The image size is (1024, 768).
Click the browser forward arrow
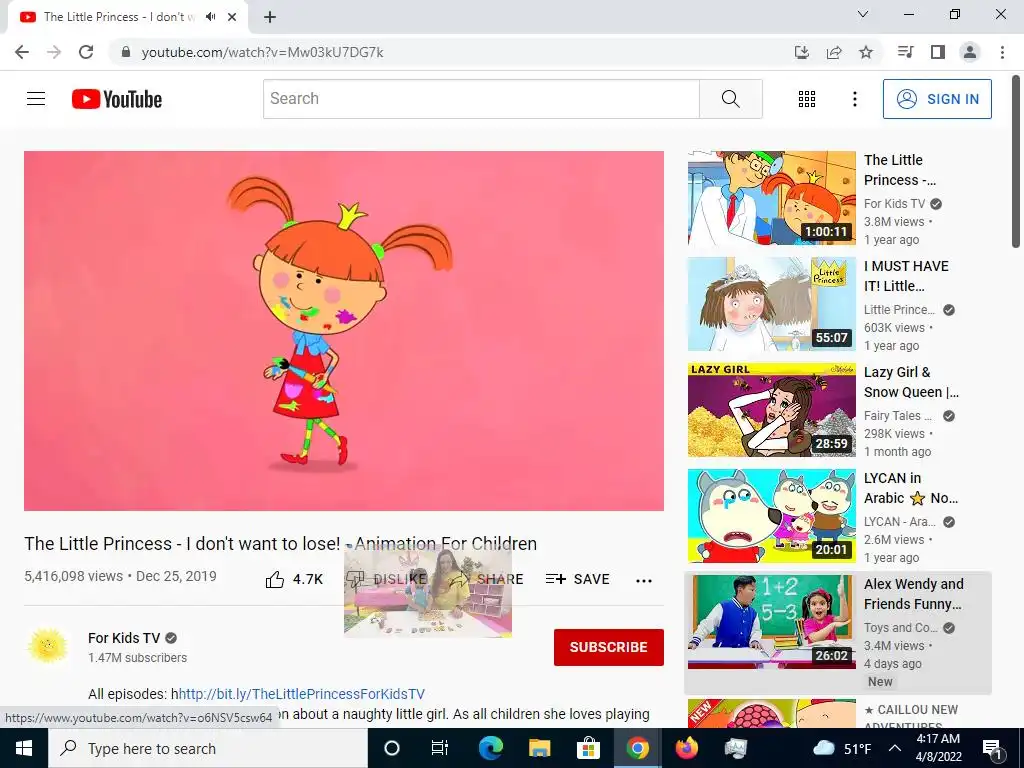tap(54, 52)
